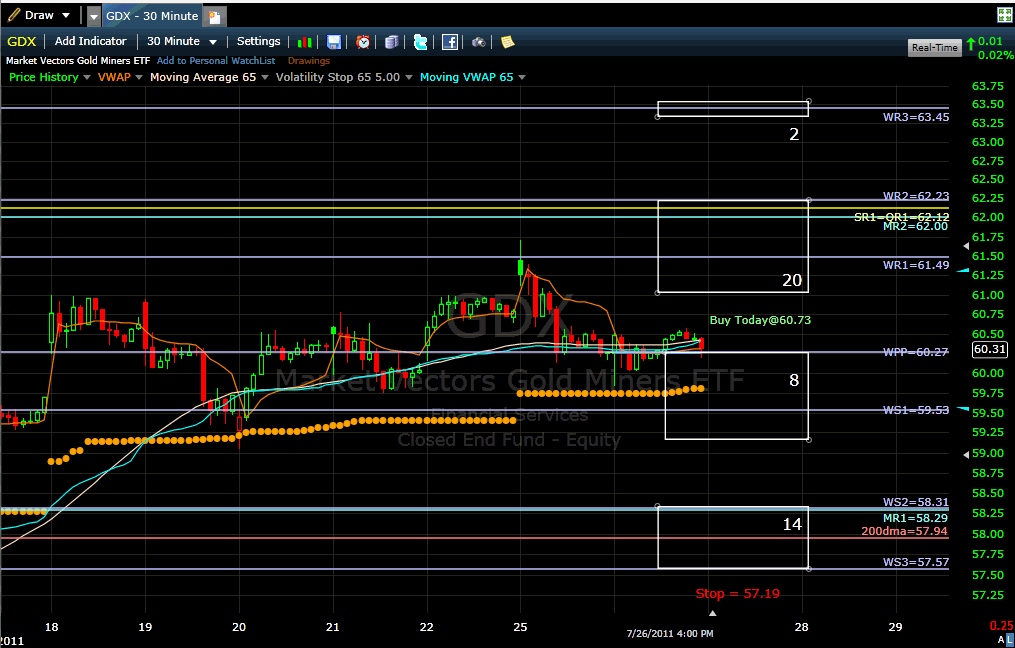Click the 63.75 price axis label
The width and height of the screenshot is (1015, 648).
[x=988, y=86]
